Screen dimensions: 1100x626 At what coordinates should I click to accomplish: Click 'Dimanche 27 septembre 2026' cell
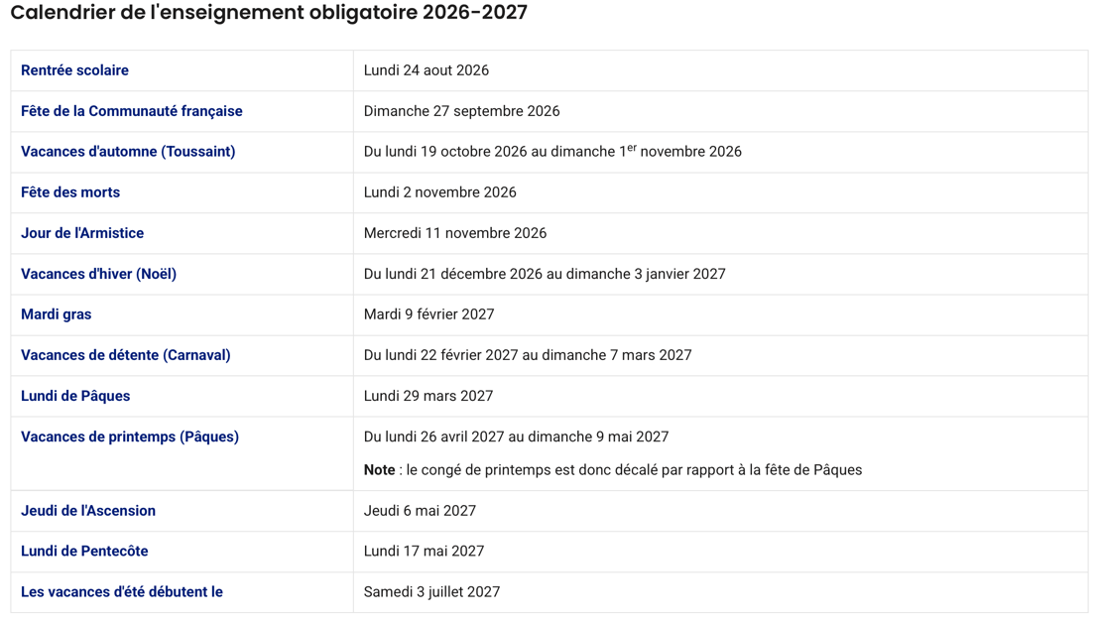[x=462, y=111]
